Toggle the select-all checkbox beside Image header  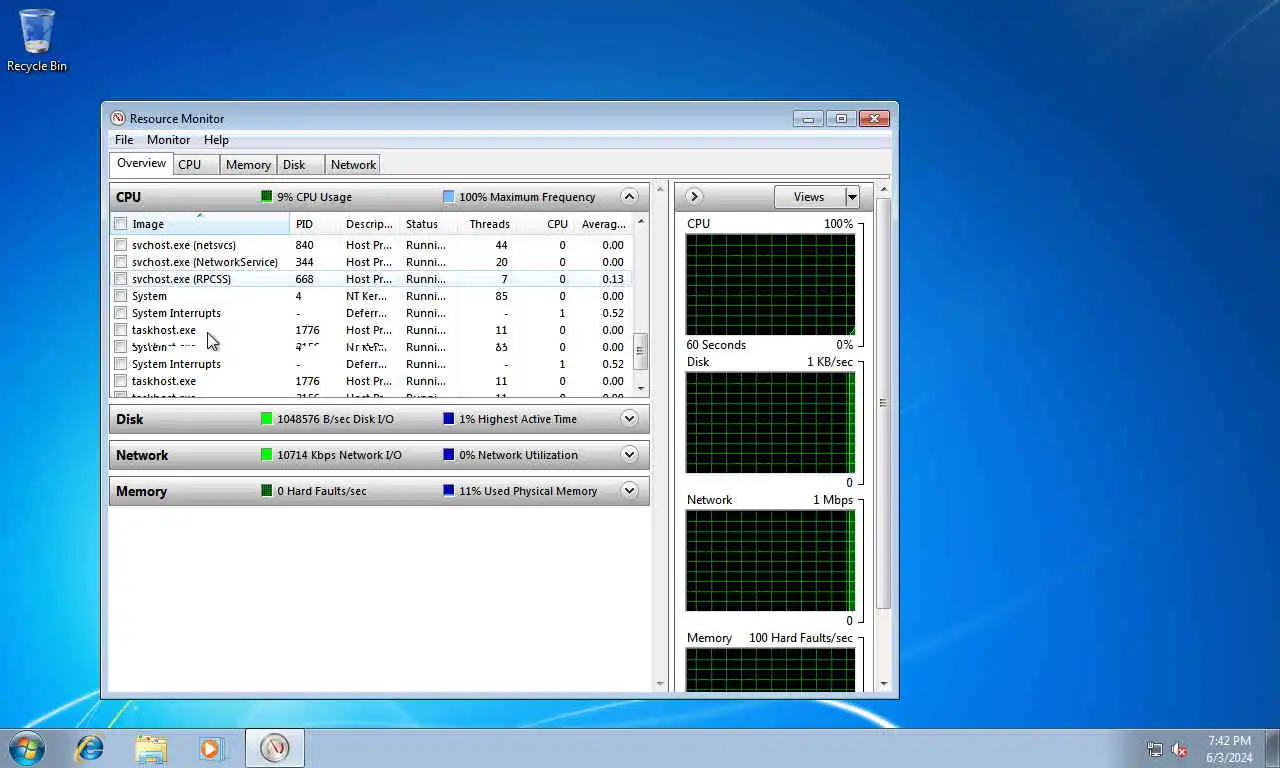tap(121, 224)
